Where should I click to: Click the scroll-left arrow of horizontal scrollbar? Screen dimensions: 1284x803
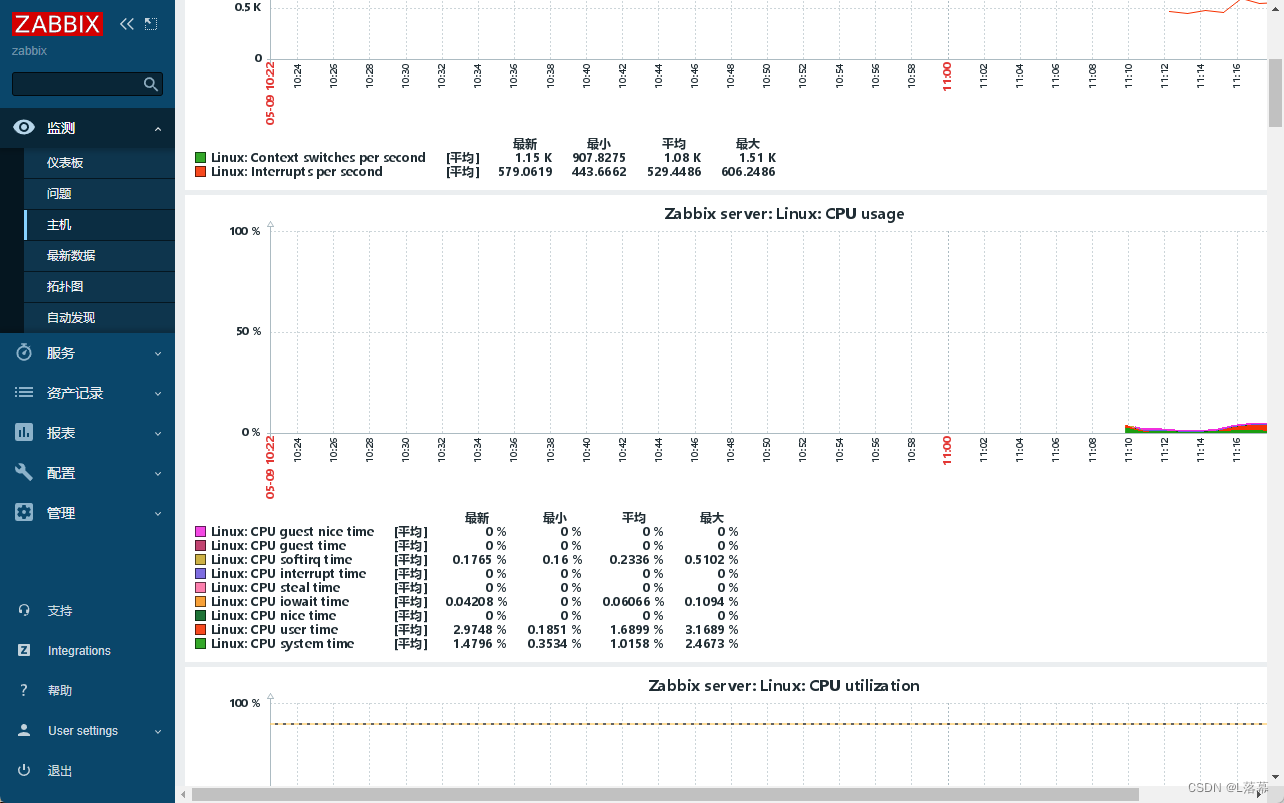(183, 794)
